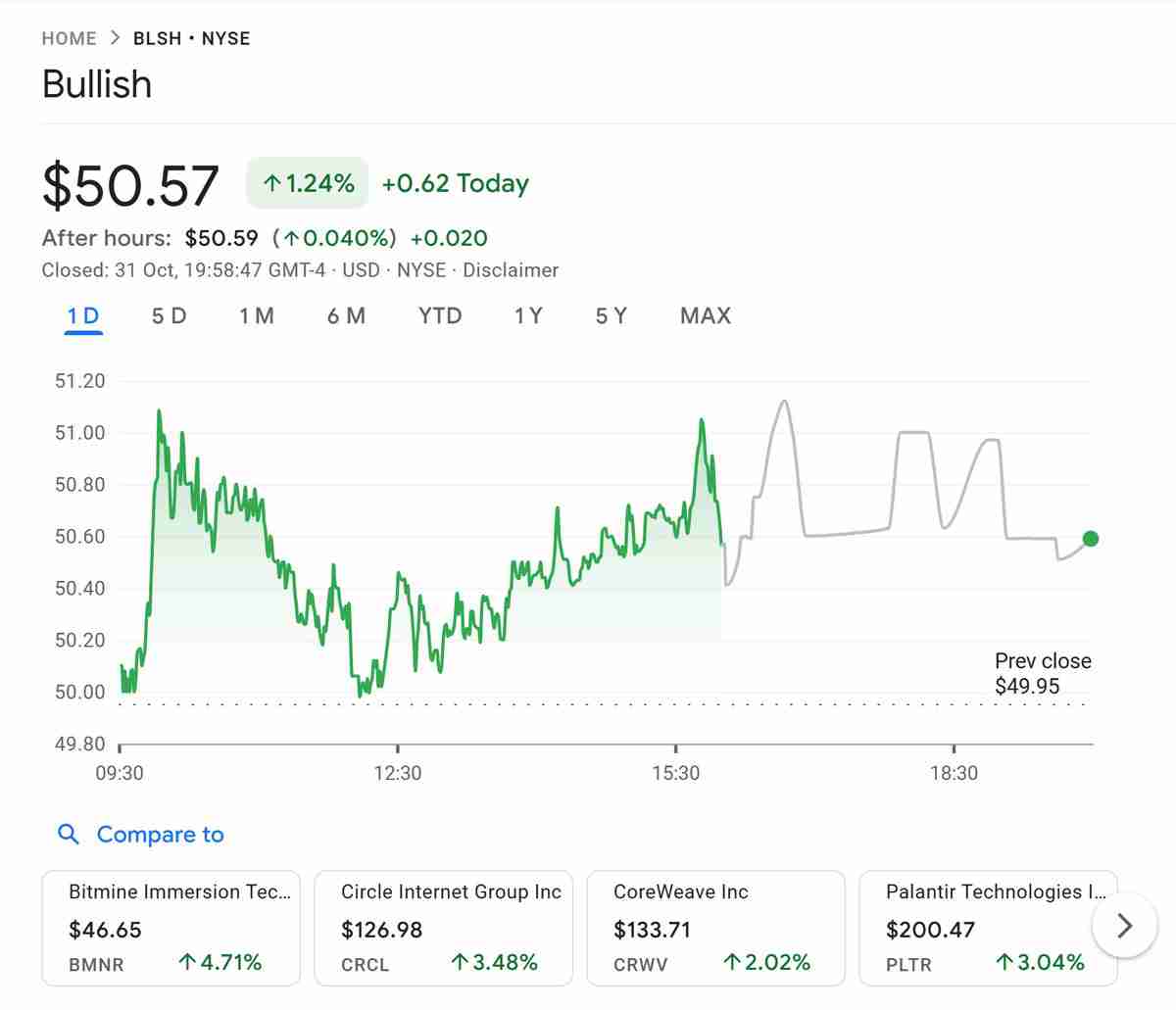This screenshot has width=1176, height=1010.
Task: Show the 1 M chart range
Action: (257, 315)
